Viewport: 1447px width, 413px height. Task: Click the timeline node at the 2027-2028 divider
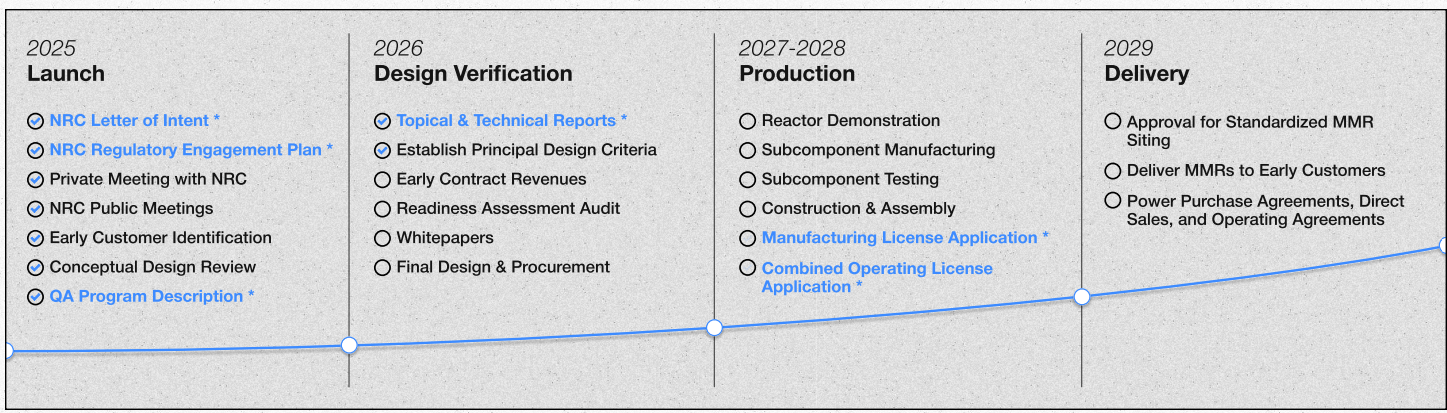714,327
